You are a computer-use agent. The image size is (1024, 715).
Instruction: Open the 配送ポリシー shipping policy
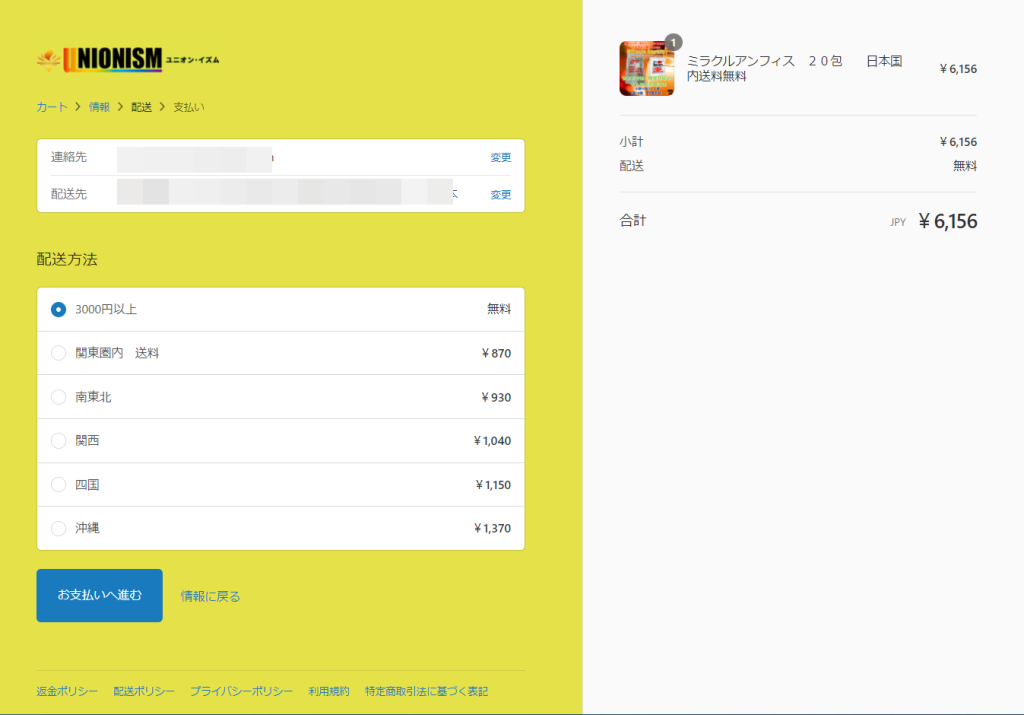coord(144,692)
